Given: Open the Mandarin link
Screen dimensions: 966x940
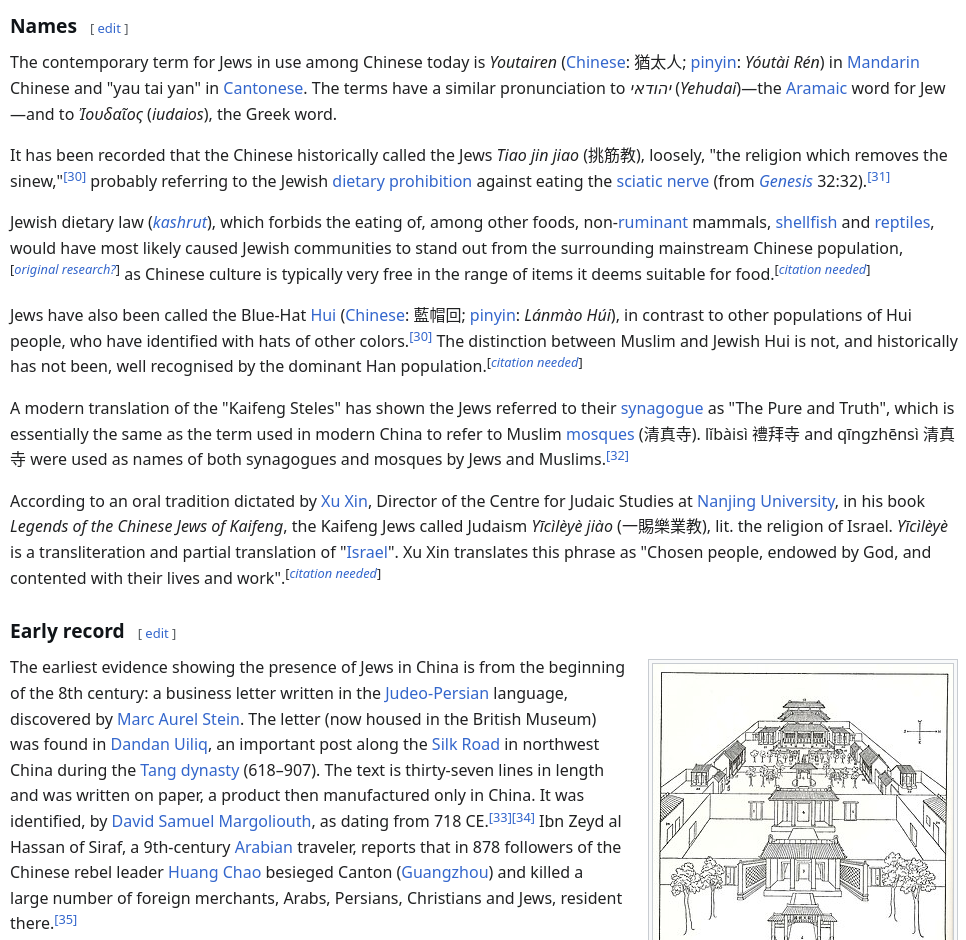Looking at the screenshot, I should point(883,62).
